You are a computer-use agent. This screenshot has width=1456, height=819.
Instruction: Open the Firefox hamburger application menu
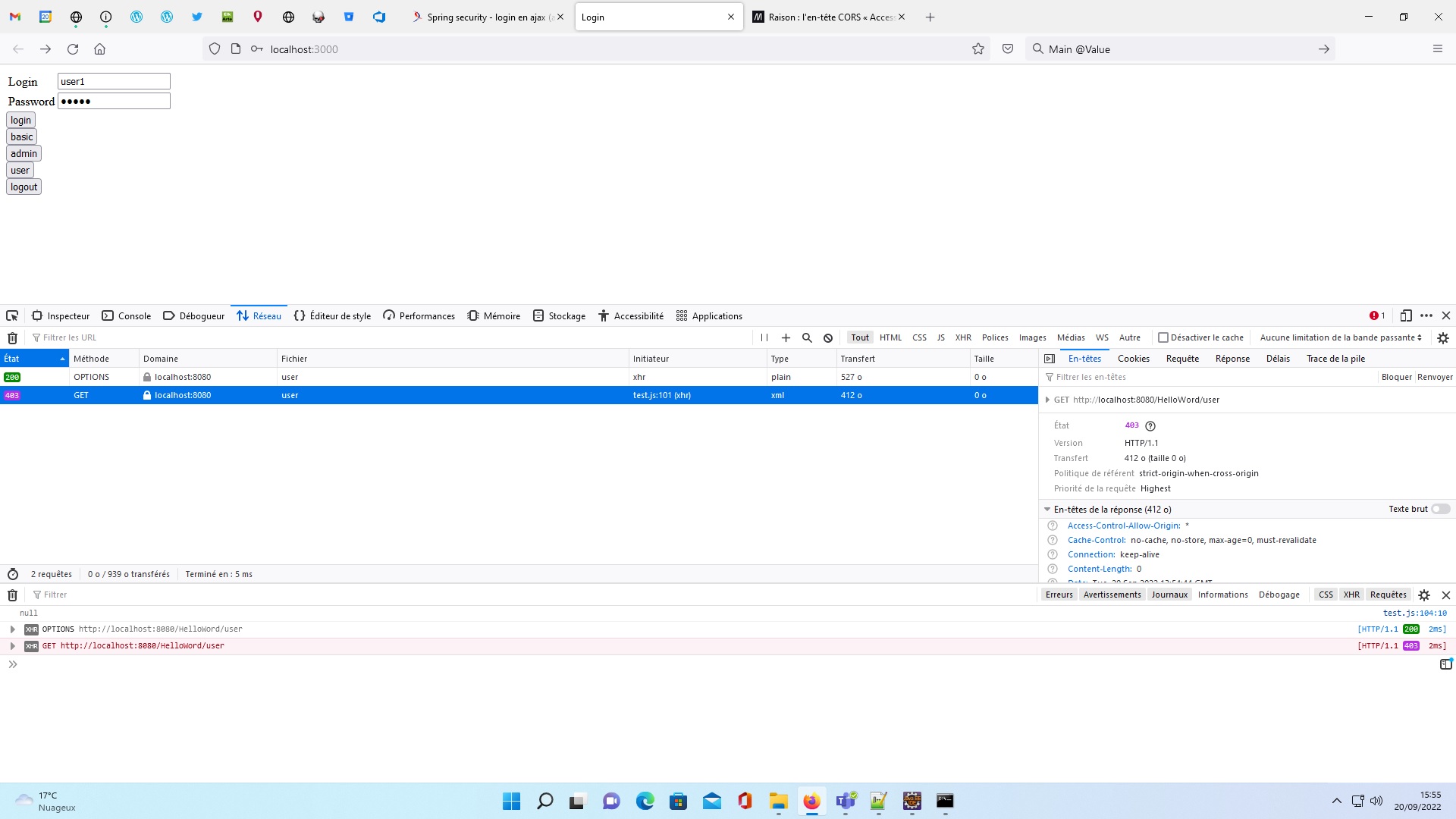(x=1437, y=49)
